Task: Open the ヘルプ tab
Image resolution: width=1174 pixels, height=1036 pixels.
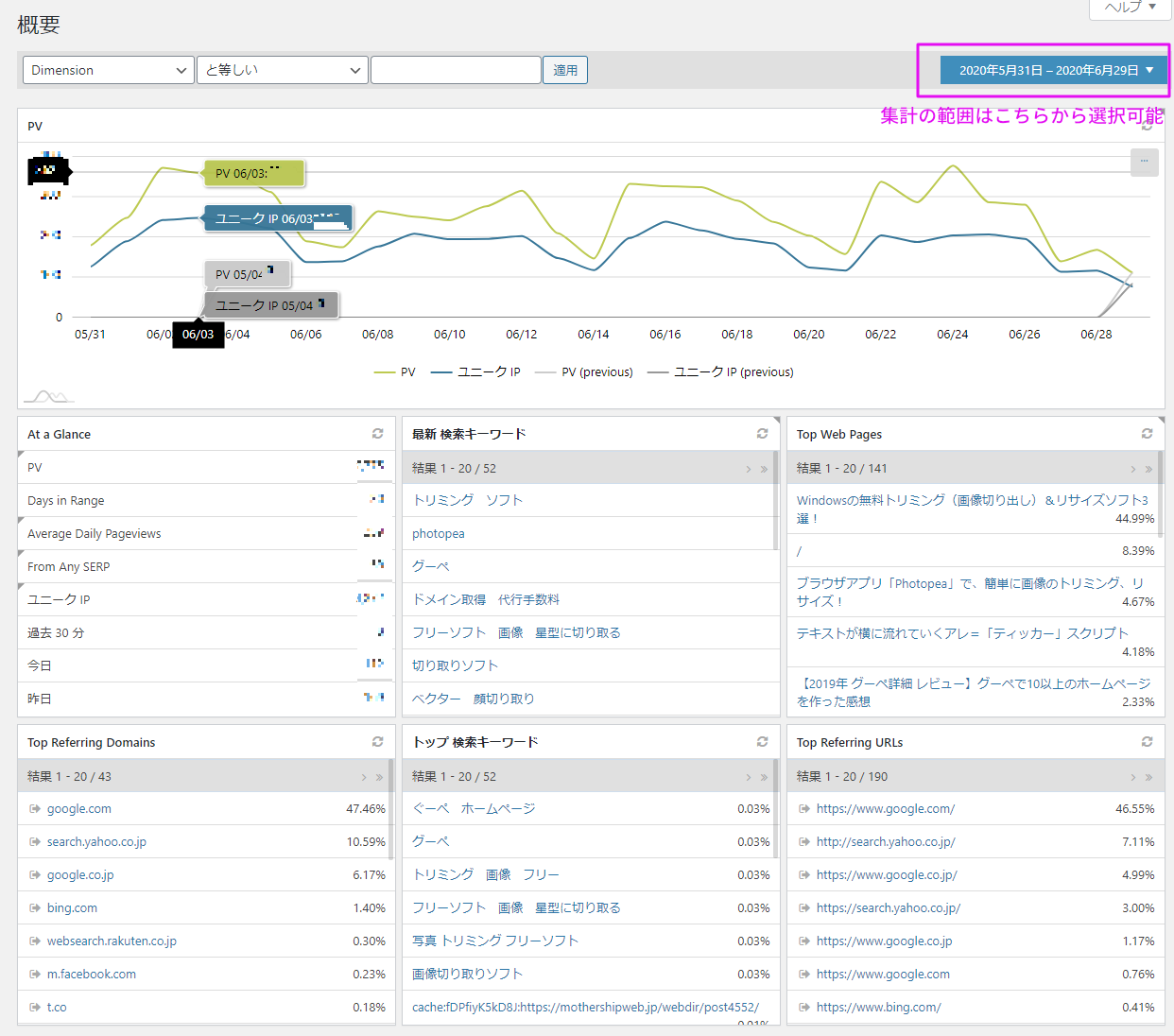Action: point(1131,8)
